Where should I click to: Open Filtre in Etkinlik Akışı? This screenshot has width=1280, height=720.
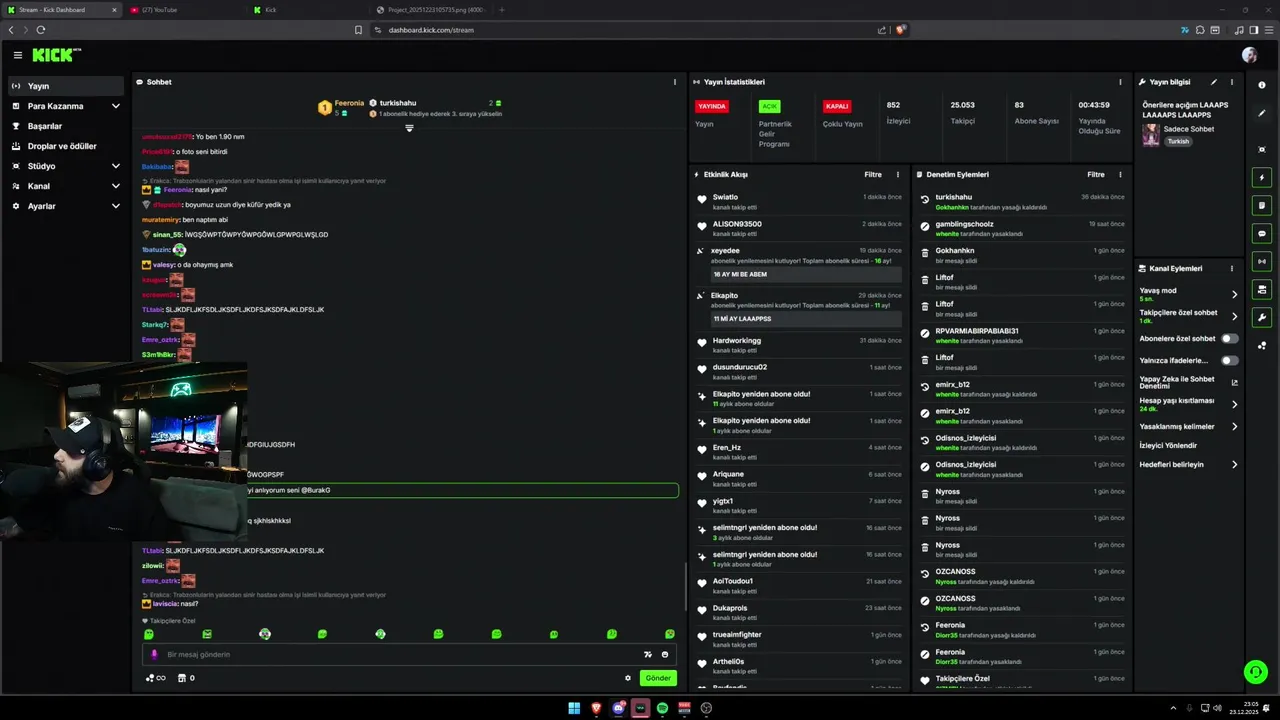click(x=873, y=174)
